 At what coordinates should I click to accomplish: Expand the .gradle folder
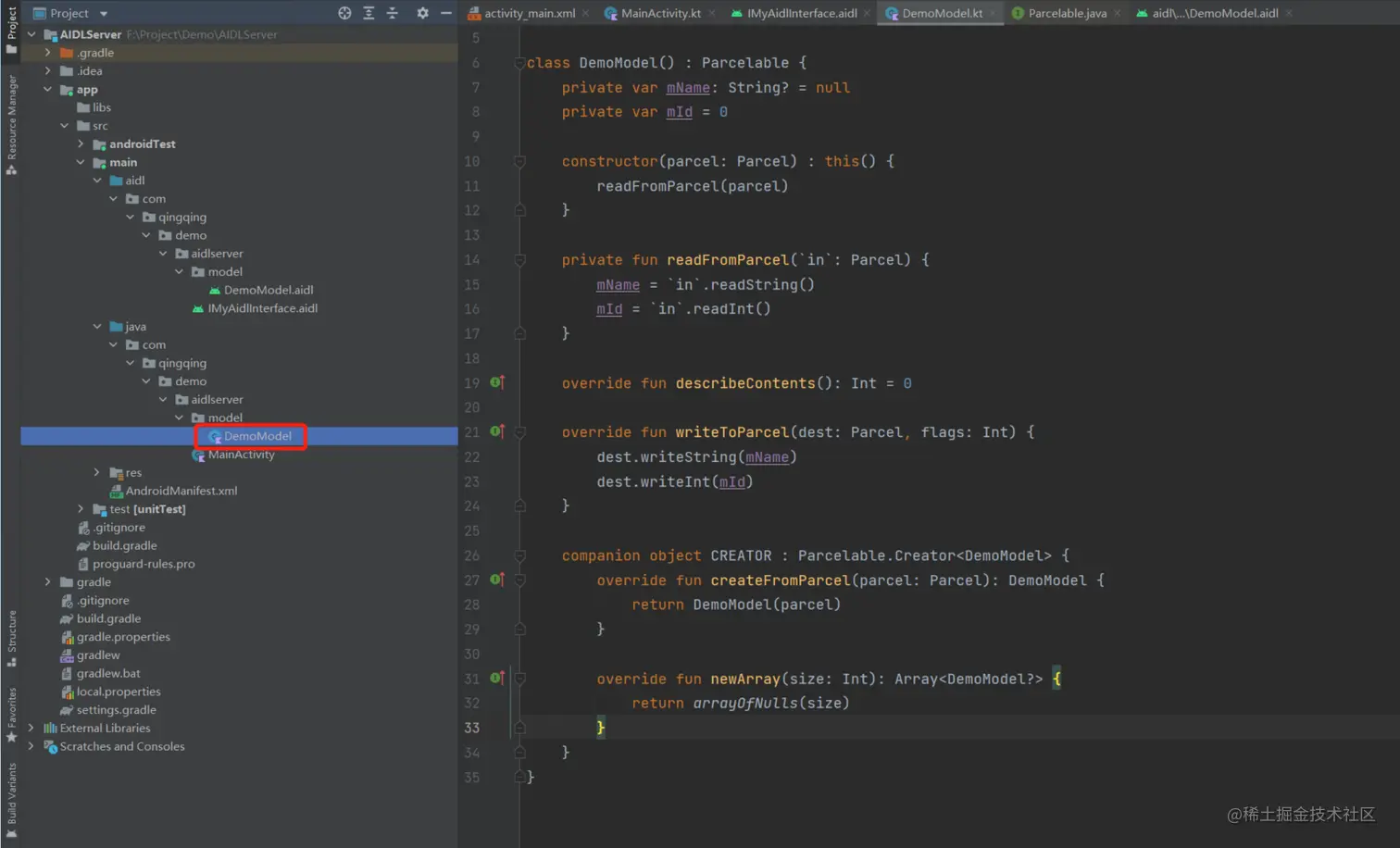pyautogui.click(x=48, y=53)
